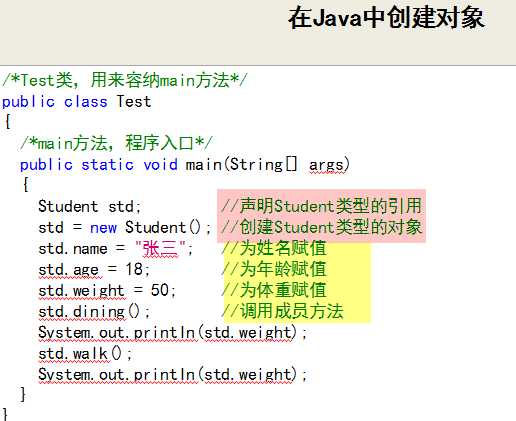Viewport: 516px width, 421px height.
Task: Click the comment //为年龄赋值
Action: tap(274, 269)
